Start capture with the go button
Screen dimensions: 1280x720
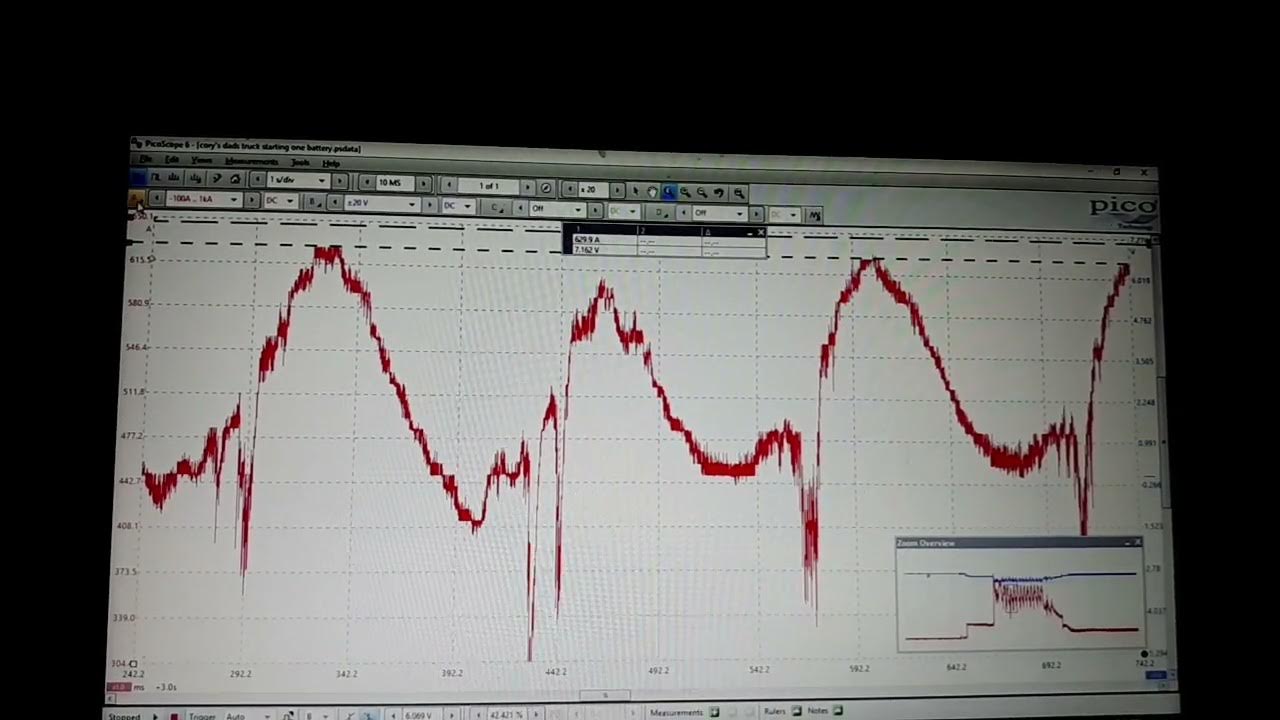coord(155,716)
